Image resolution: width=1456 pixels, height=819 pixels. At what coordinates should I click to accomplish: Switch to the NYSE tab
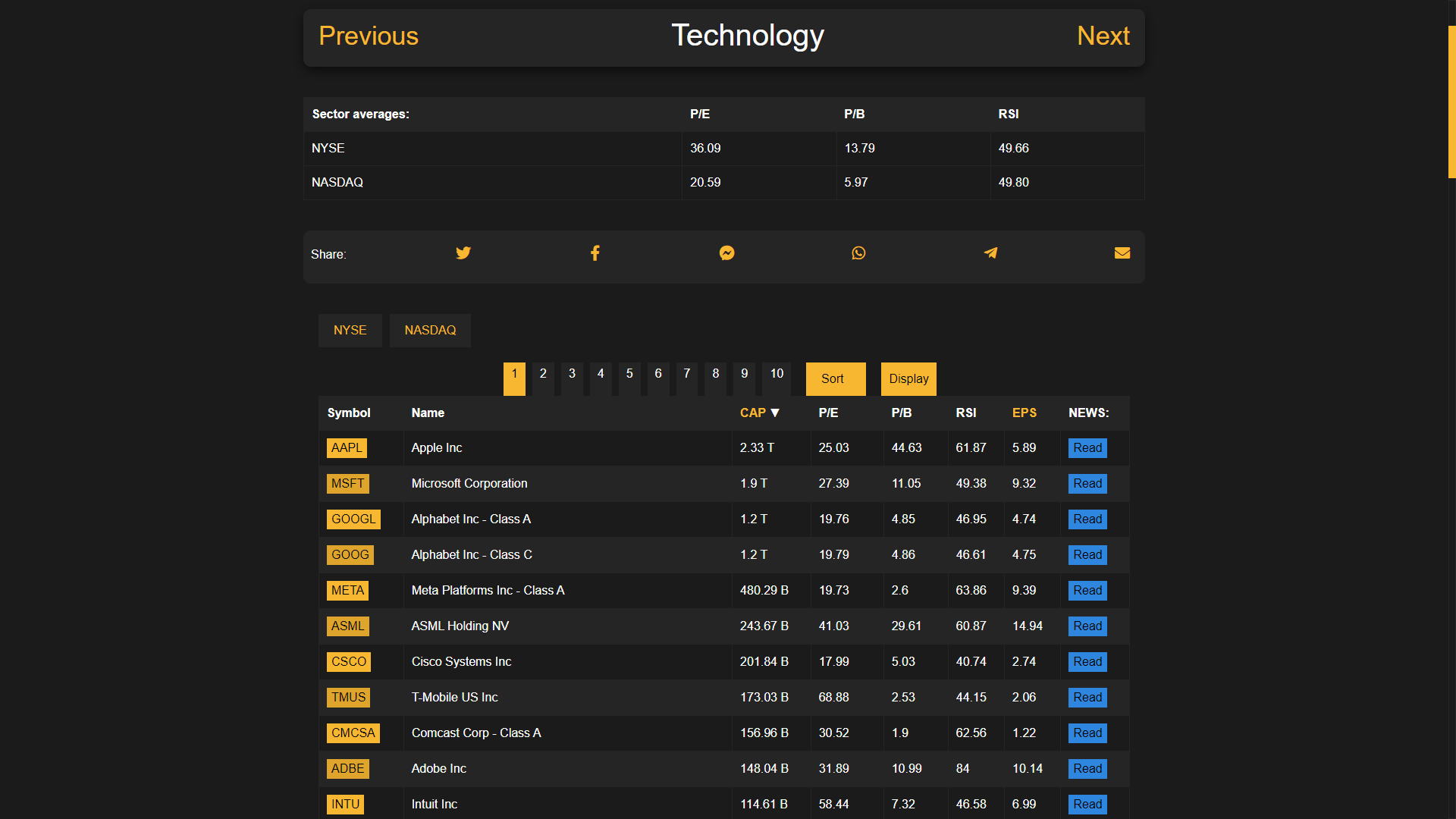tap(350, 331)
